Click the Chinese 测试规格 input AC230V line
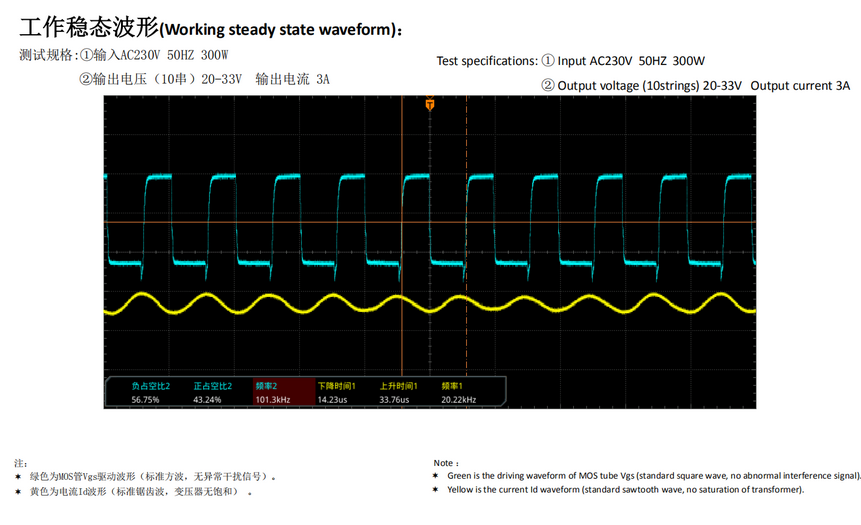This screenshot has height=525, width=861. click(x=124, y=55)
